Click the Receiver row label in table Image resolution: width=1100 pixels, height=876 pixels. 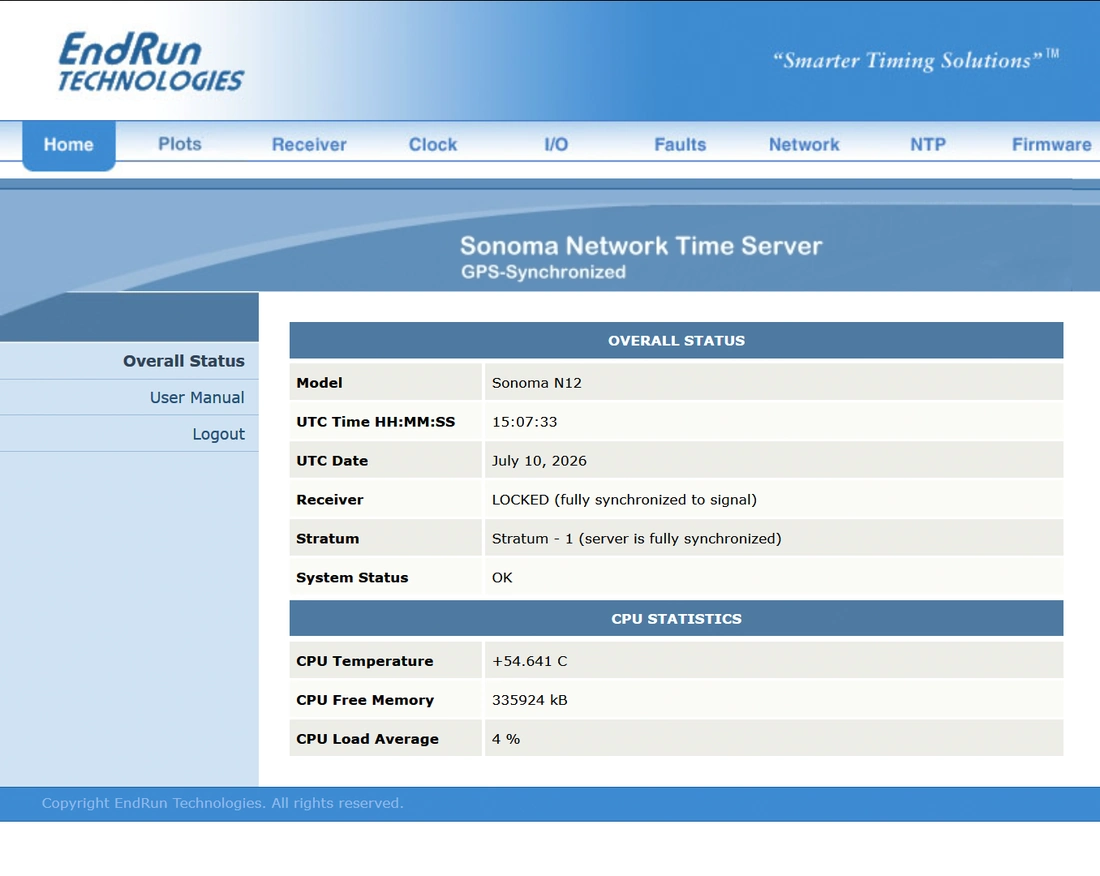pos(330,500)
